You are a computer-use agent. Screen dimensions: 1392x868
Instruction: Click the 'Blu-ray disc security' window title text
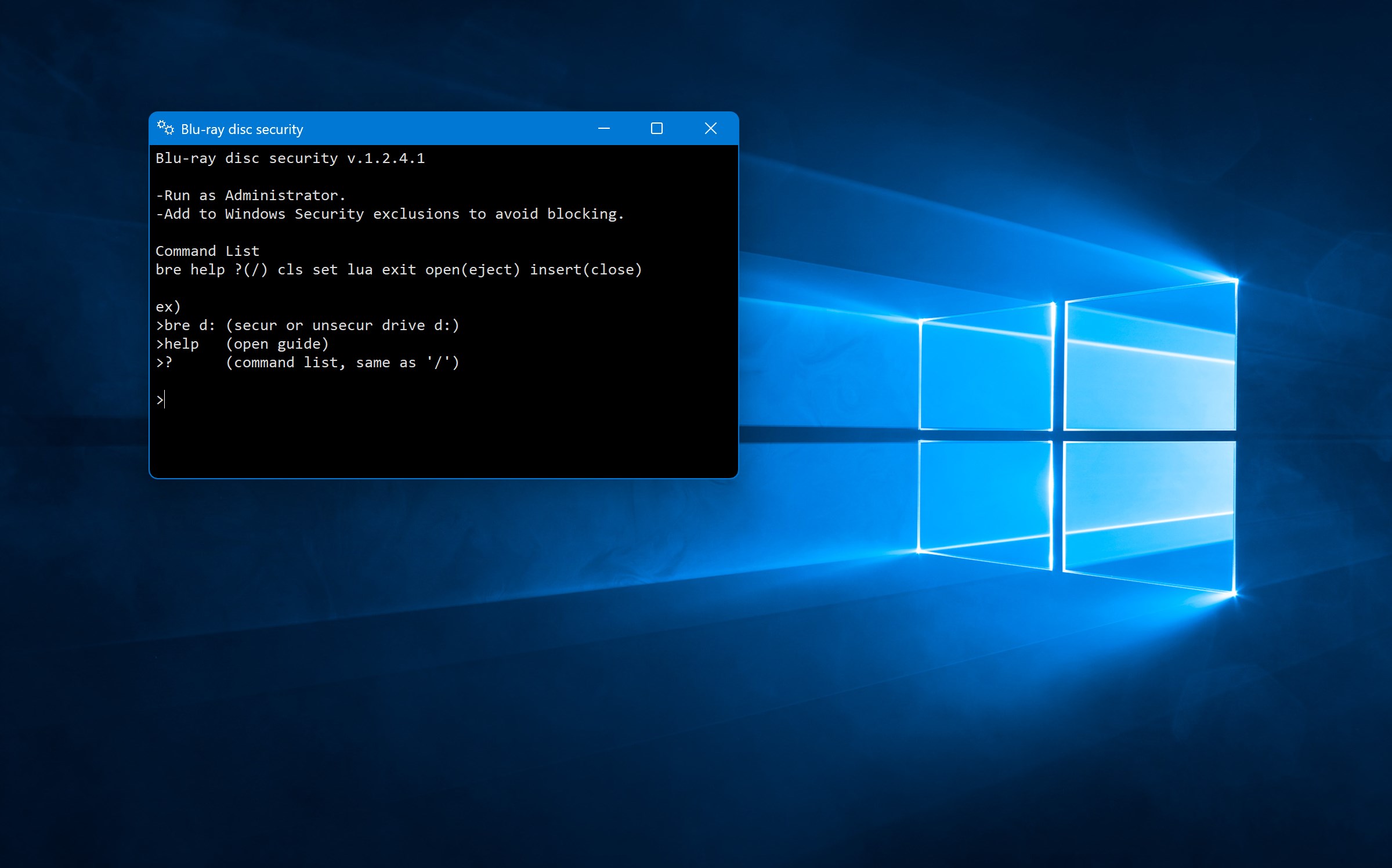242,129
